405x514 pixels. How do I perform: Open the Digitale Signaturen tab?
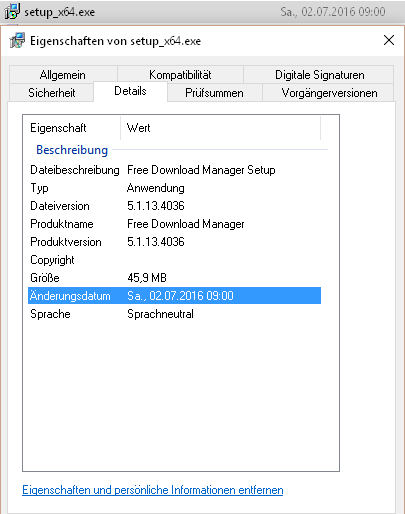click(319, 75)
